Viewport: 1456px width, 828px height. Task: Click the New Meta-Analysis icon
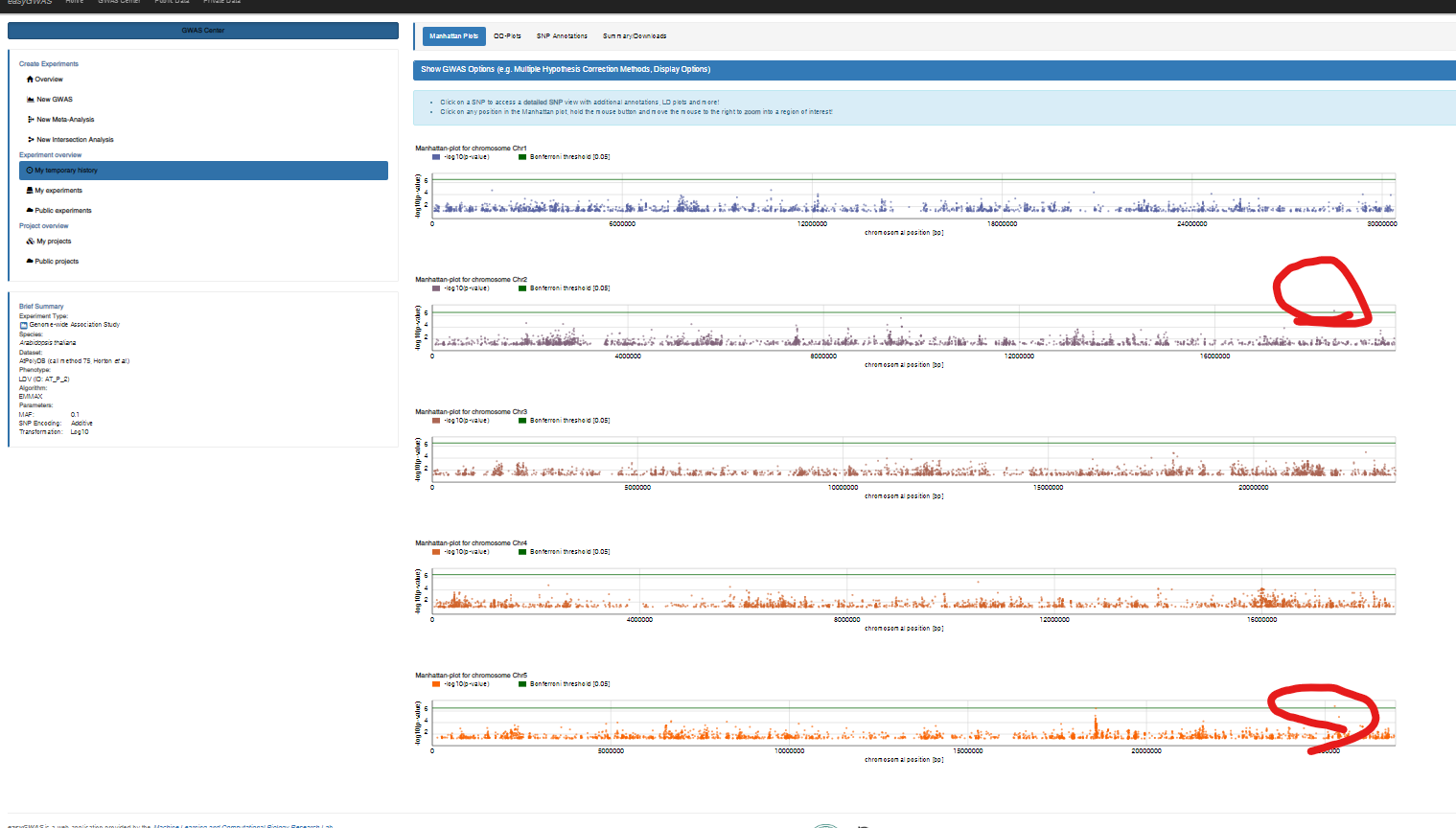31,120
